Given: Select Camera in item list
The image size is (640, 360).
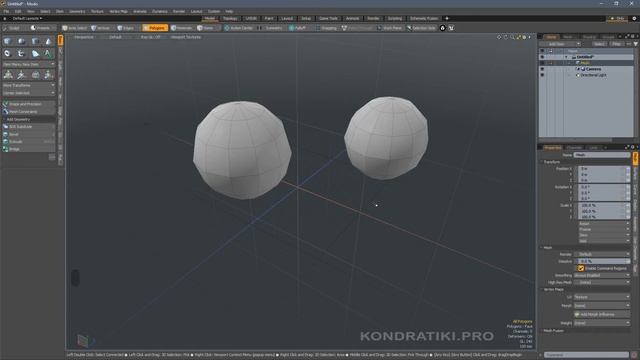Looking at the screenshot, I should click(593, 69).
